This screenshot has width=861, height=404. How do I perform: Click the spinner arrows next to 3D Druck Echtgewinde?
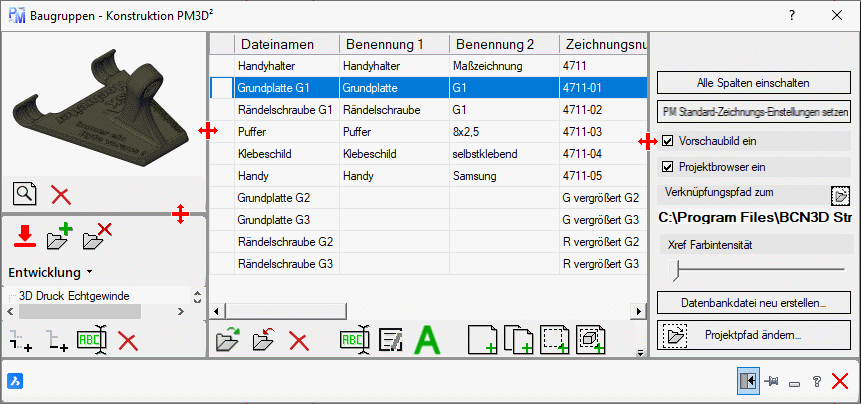click(x=197, y=297)
